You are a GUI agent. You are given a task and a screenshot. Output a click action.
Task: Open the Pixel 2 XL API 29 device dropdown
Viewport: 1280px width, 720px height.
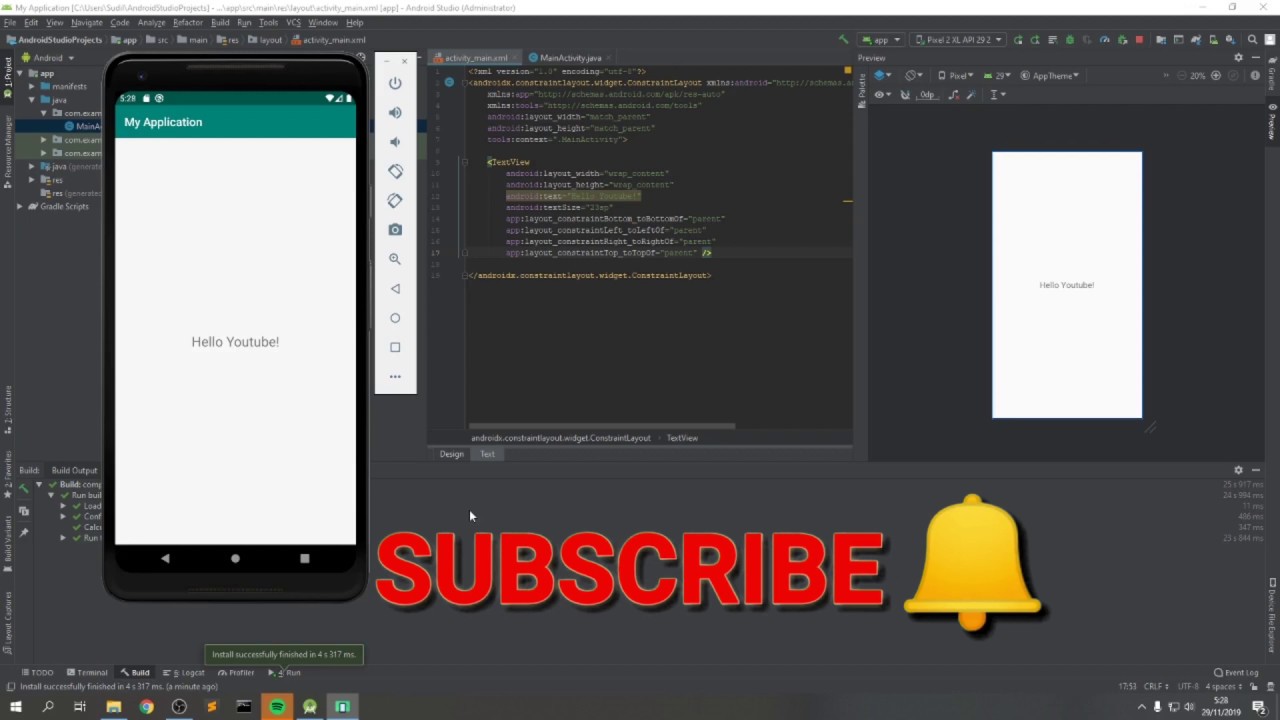pos(959,40)
